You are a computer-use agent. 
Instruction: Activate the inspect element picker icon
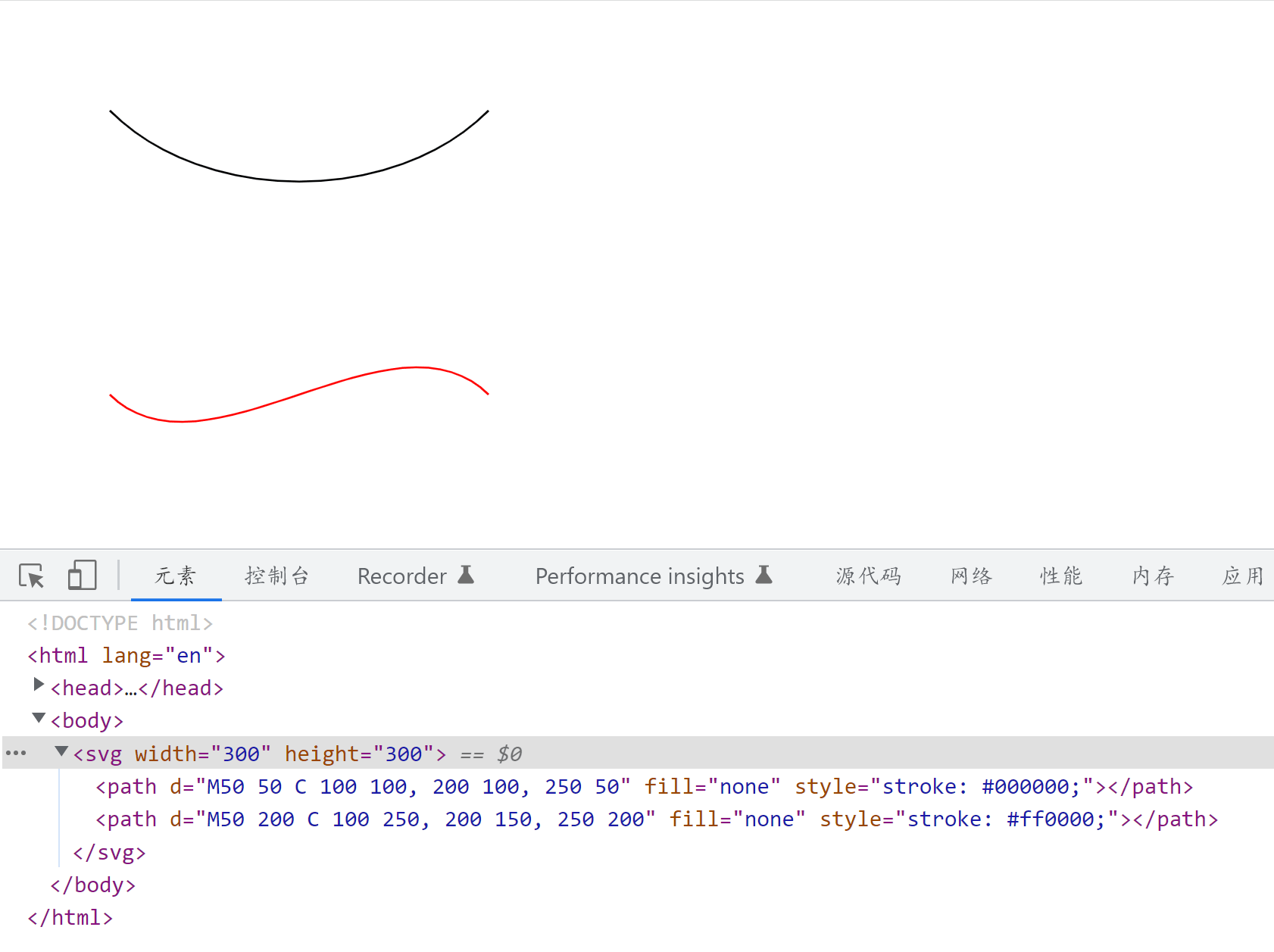(x=32, y=576)
